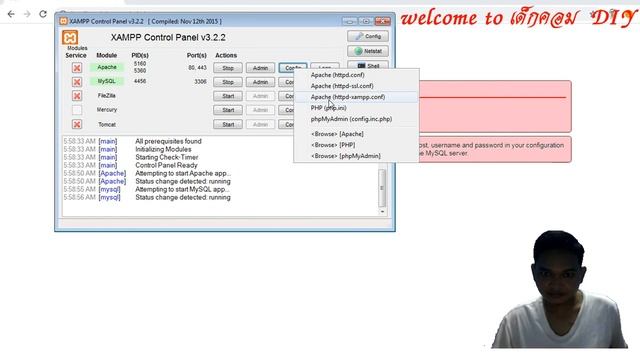This screenshot has height=360, width=640.
Task: Click the log scrollbar down arrow
Action: tap(382, 211)
